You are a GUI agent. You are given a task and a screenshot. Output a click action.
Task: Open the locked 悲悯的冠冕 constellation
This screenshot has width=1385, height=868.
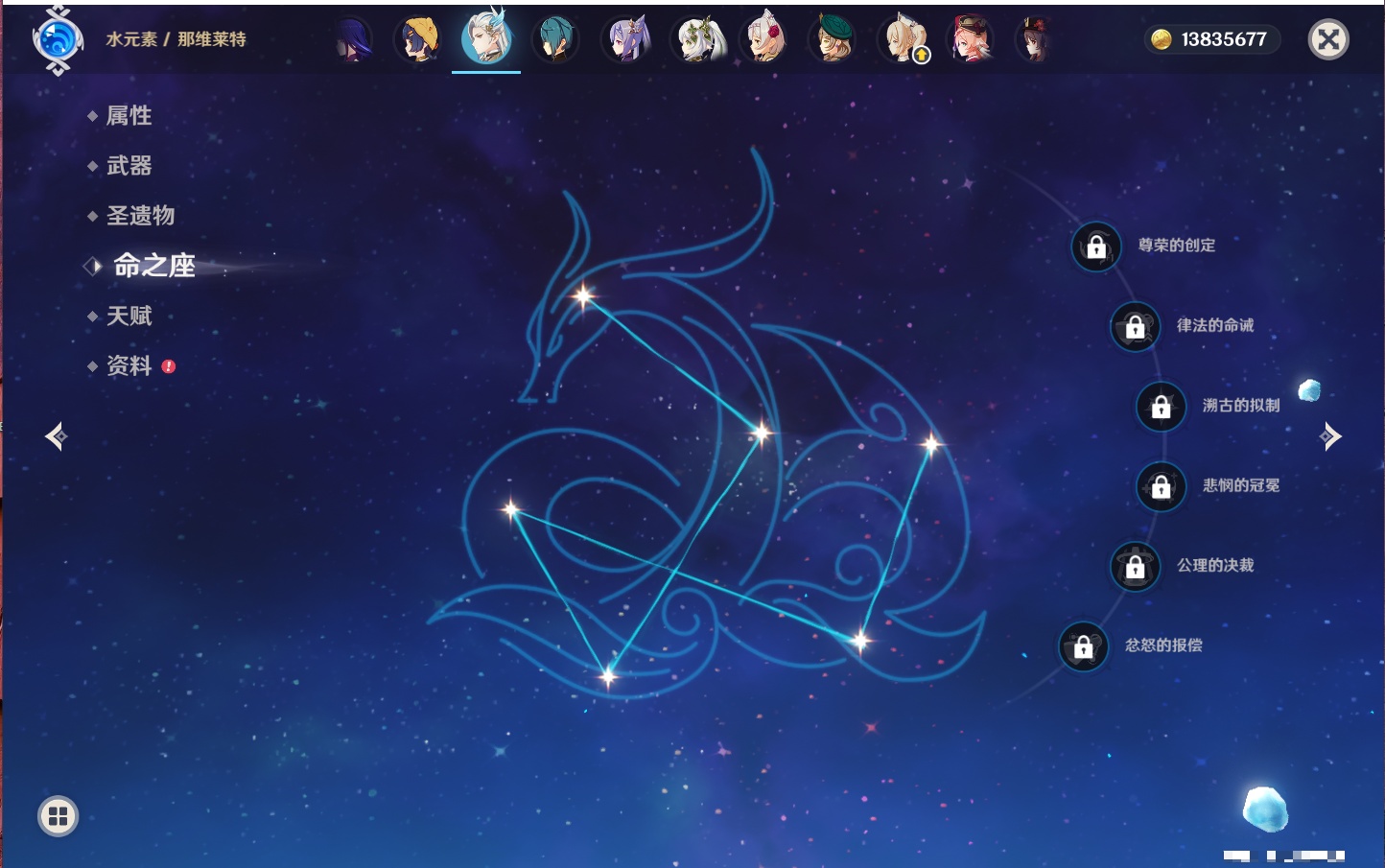pos(1161,486)
